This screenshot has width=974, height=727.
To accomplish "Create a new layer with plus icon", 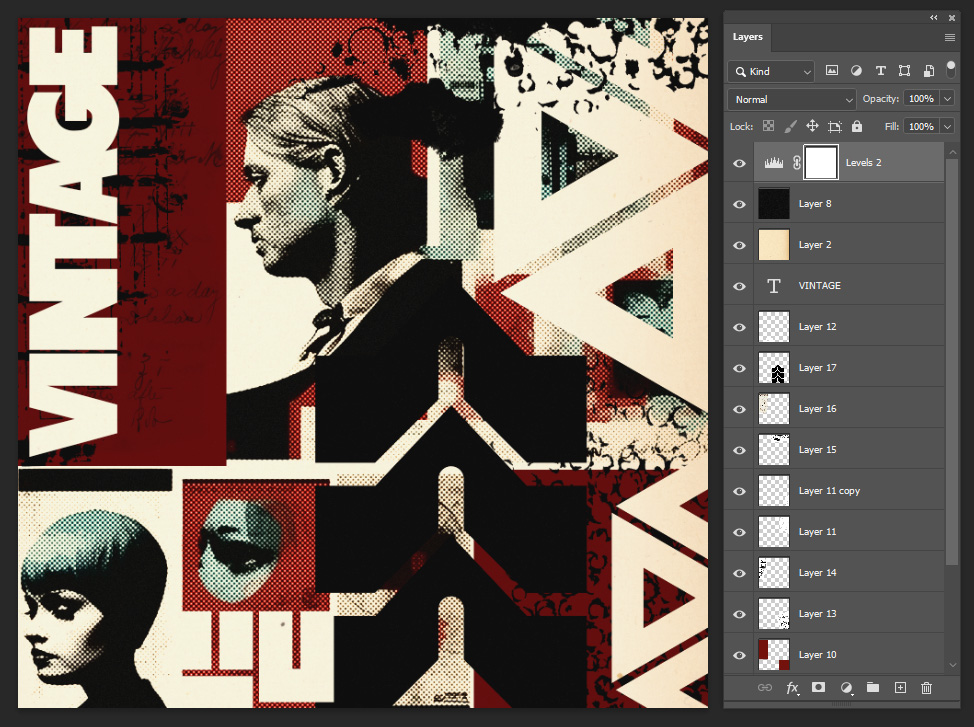I will tap(900, 688).
